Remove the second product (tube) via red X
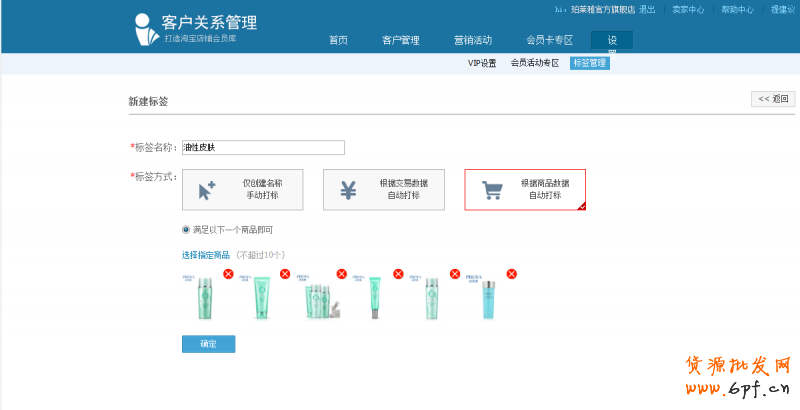This screenshot has width=800, height=410. (x=285, y=274)
